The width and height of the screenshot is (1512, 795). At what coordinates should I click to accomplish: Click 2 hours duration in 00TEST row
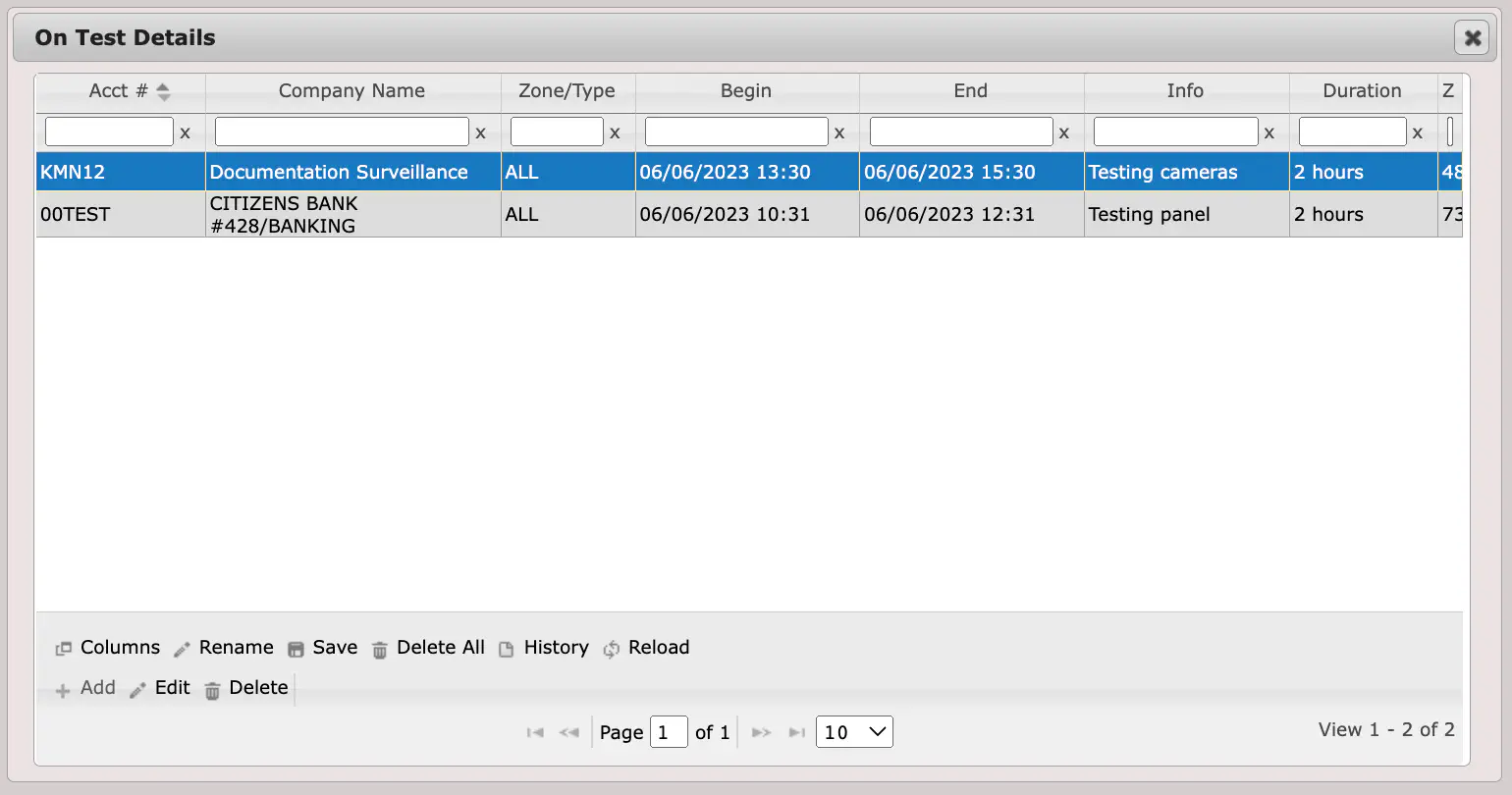(x=1363, y=214)
